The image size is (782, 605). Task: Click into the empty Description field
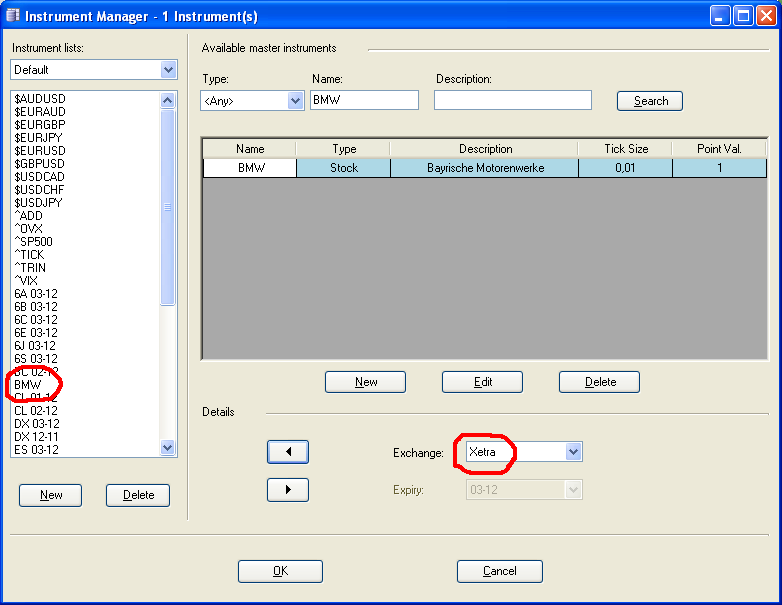pos(513,100)
